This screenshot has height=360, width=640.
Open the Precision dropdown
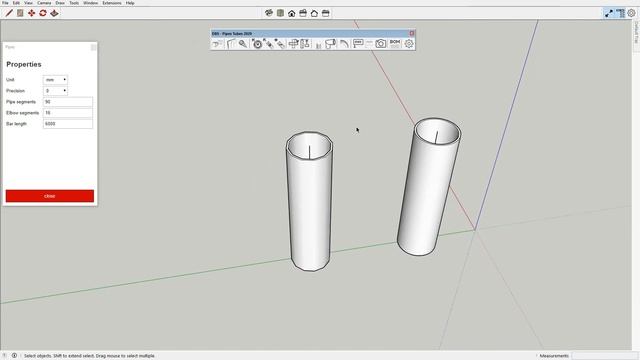(x=55, y=91)
